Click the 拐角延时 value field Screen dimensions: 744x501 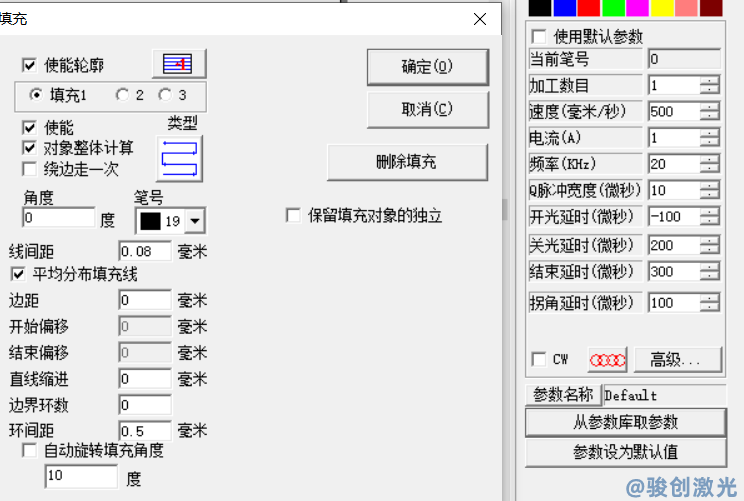click(x=674, y=303)
